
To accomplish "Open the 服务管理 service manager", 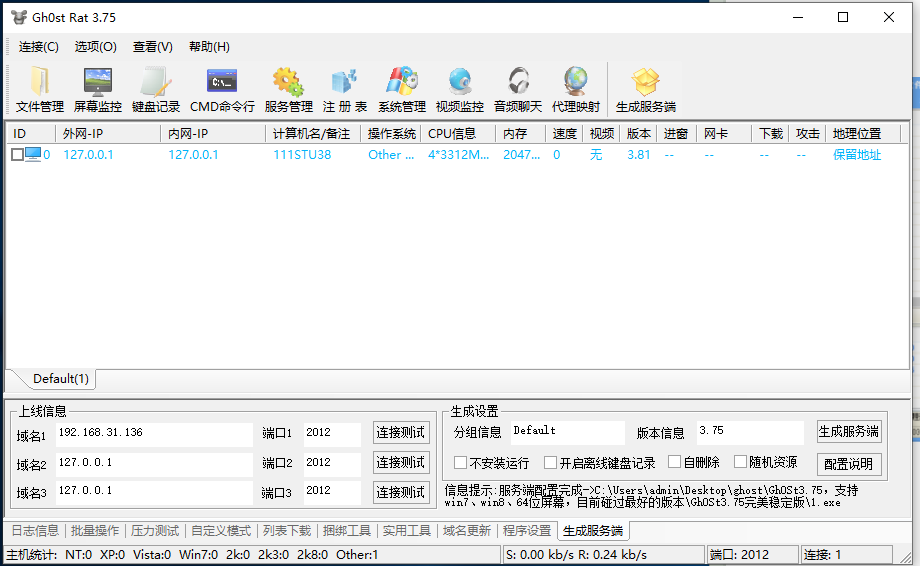I will (x=288, y=90).
